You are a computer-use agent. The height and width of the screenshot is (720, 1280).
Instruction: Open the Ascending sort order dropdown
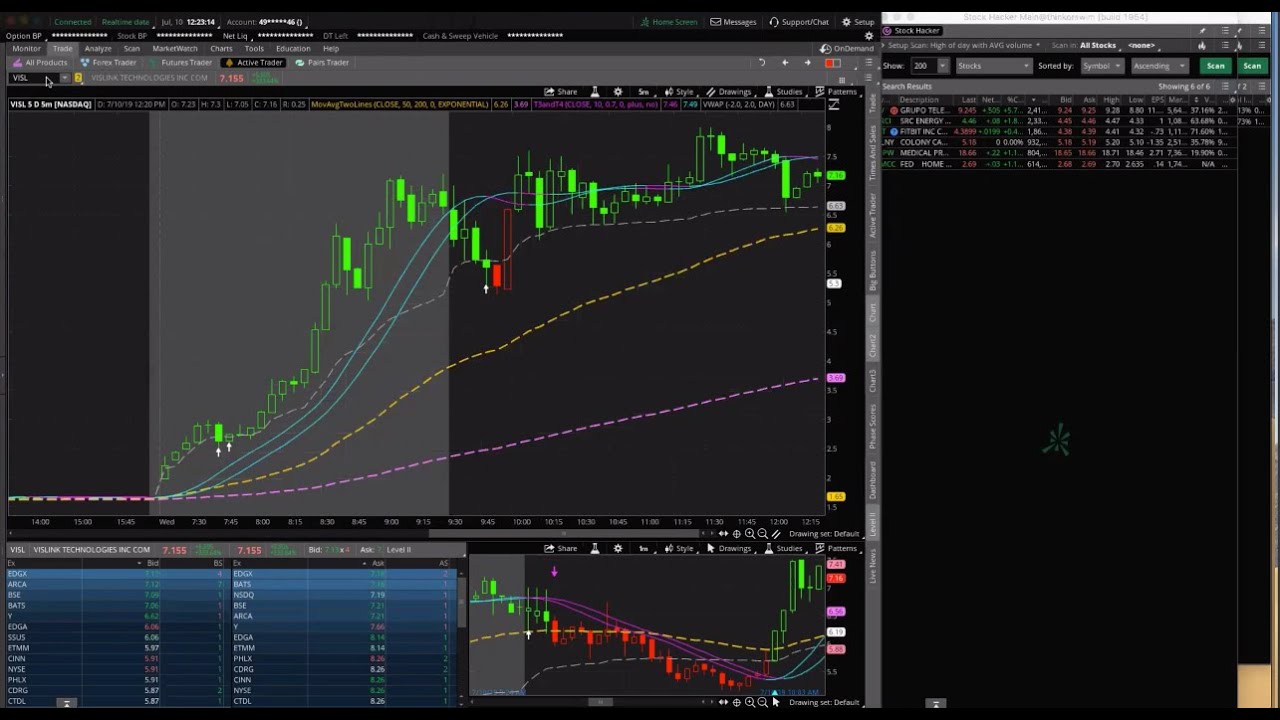tap(1159, 66)
